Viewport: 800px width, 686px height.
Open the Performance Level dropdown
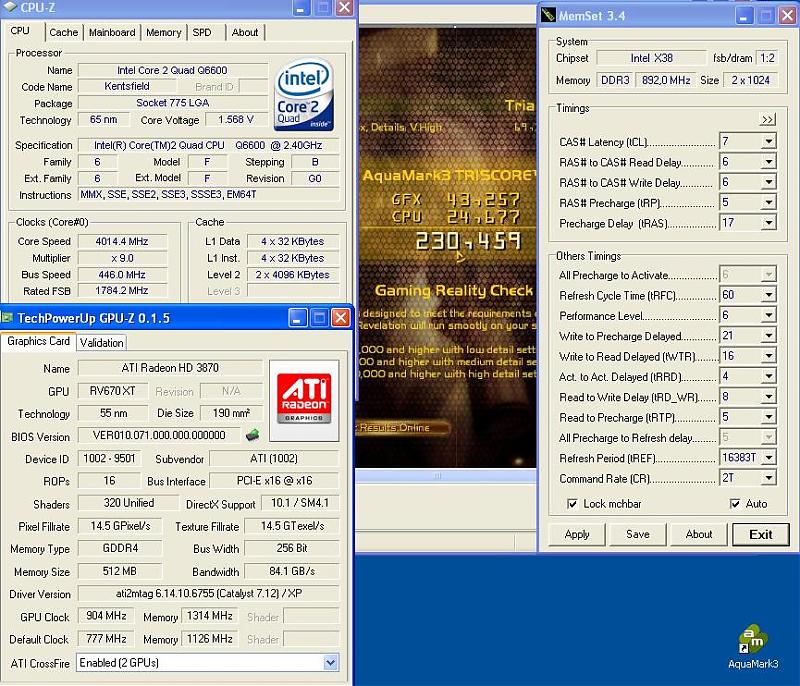click(768, 315)
